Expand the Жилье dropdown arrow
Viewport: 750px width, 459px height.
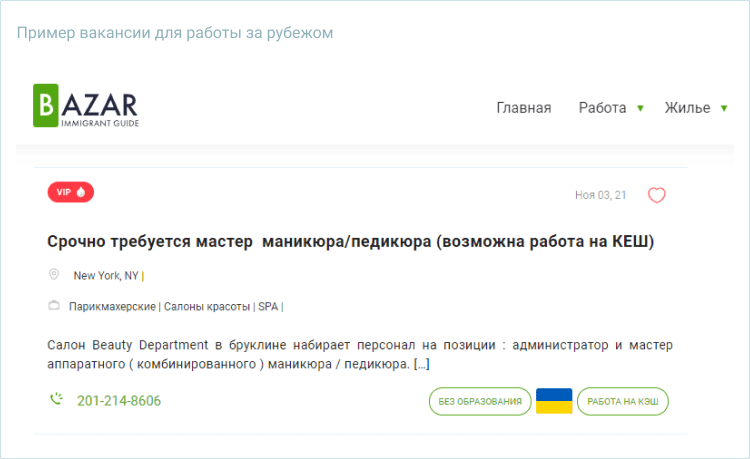[x=724, y=109]
